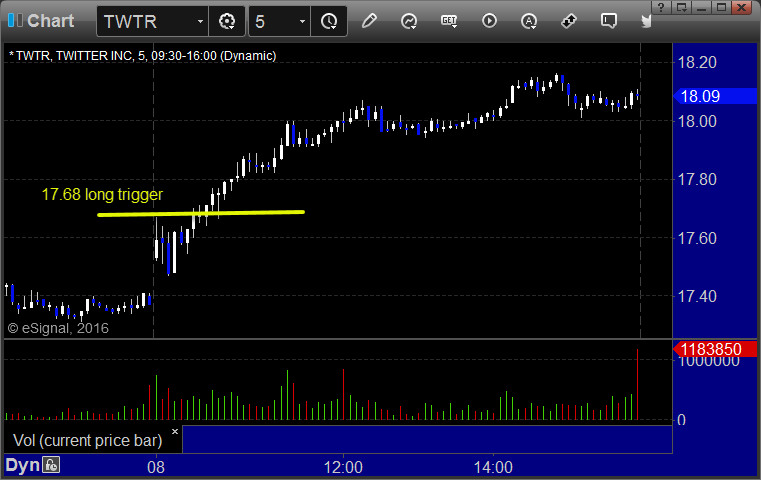Open the chart comment bubble icon
Viewport: 761px width, 480px height.
click(x=609, y=21)
